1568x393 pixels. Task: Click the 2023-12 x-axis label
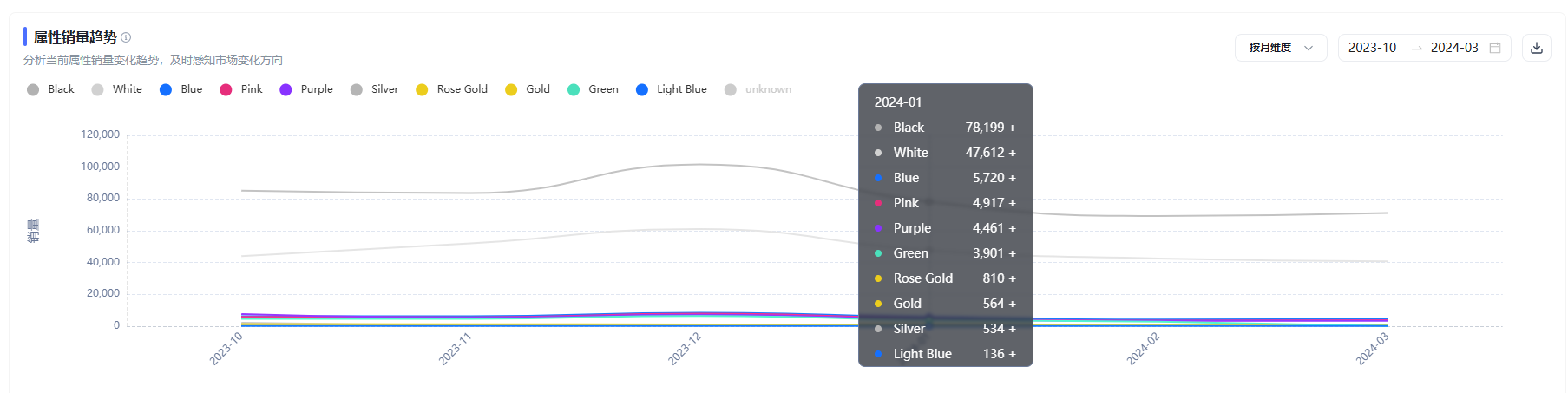685,349
